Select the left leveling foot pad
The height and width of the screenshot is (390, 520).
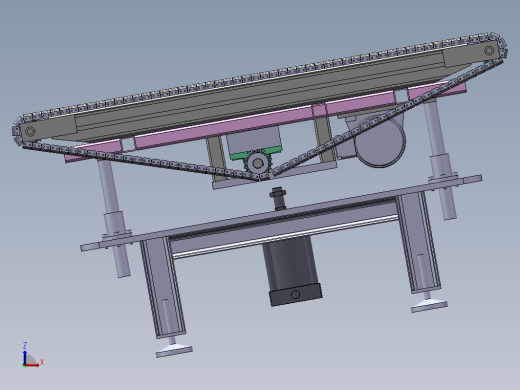pos(174,350)
